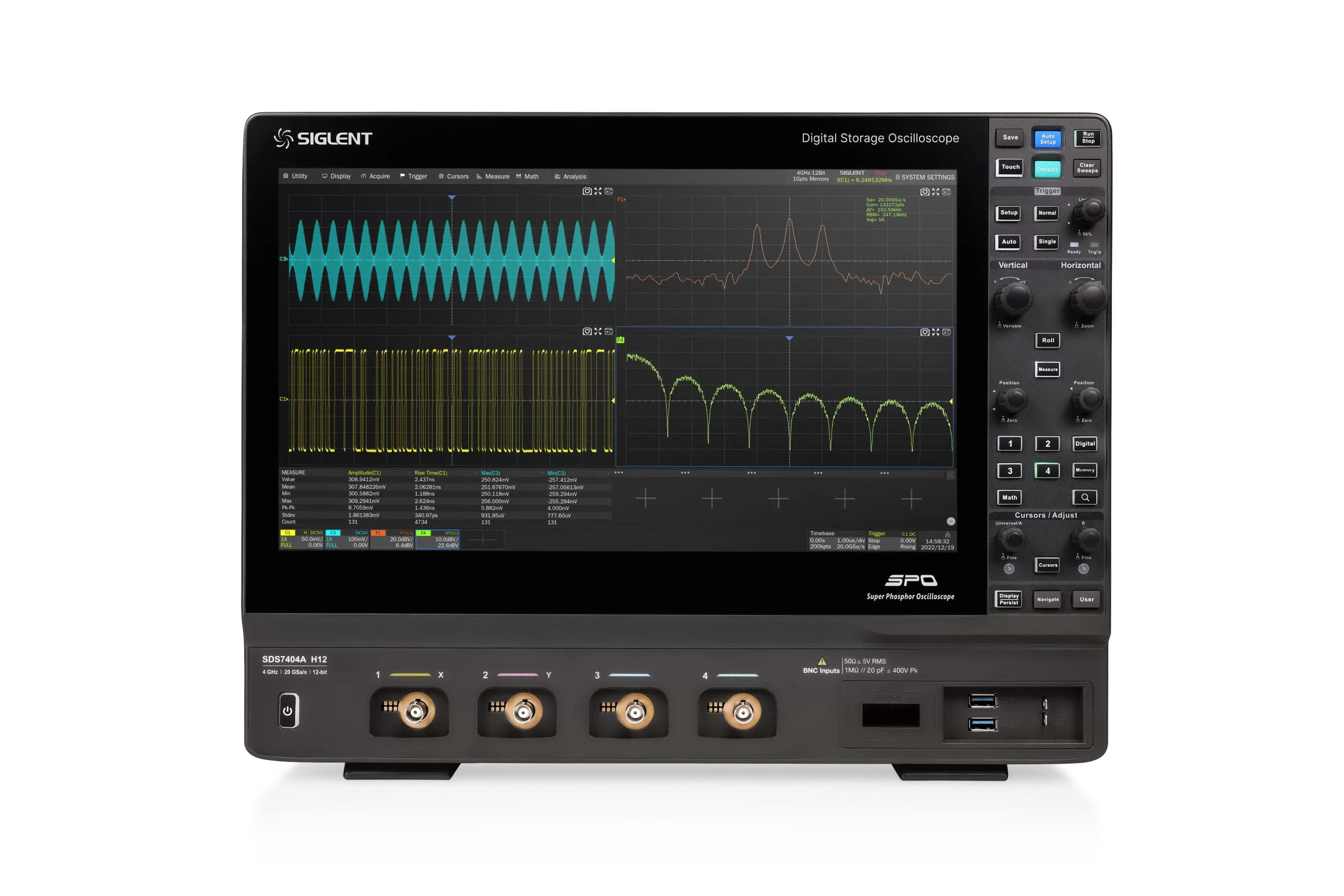Viewport: 1344px width, 896px height.
Task: Select the Acquire menu icon
Action: [377, 176]
